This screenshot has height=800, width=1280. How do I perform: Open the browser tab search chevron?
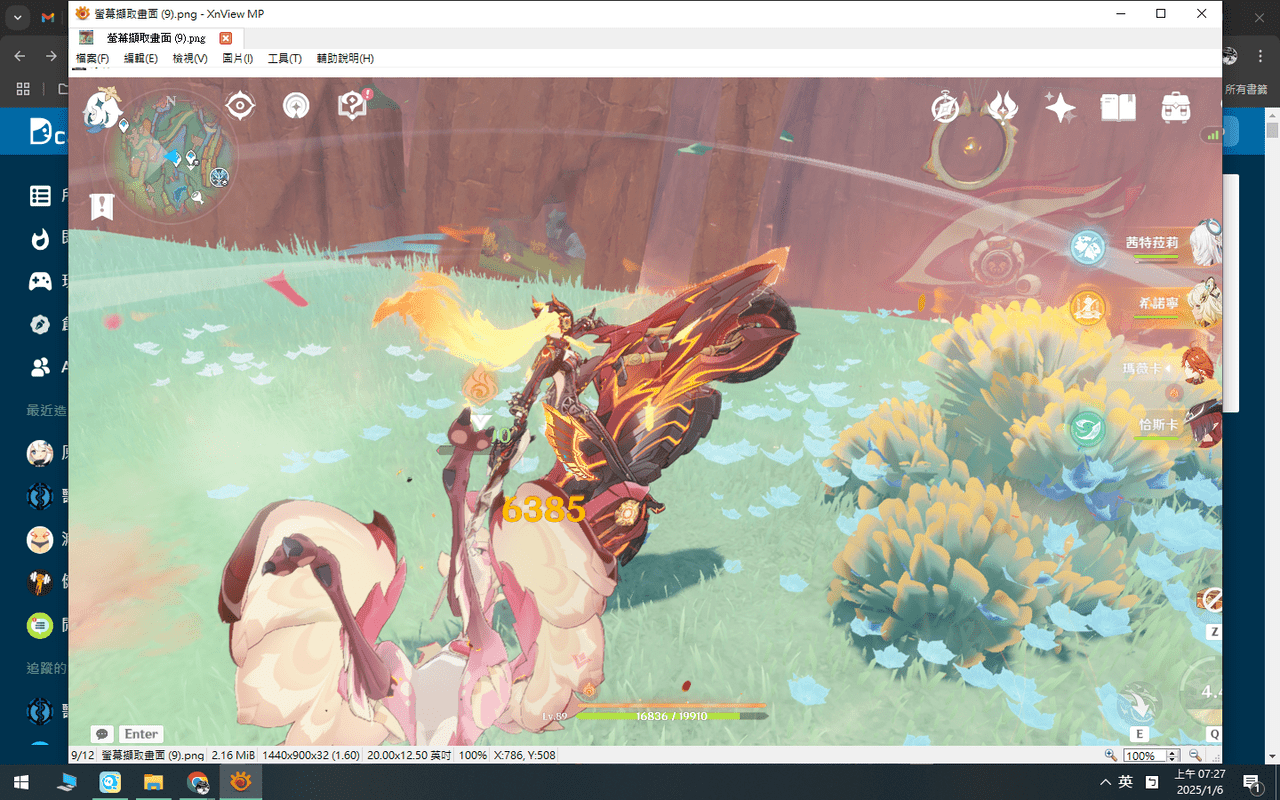pos(18,18)
